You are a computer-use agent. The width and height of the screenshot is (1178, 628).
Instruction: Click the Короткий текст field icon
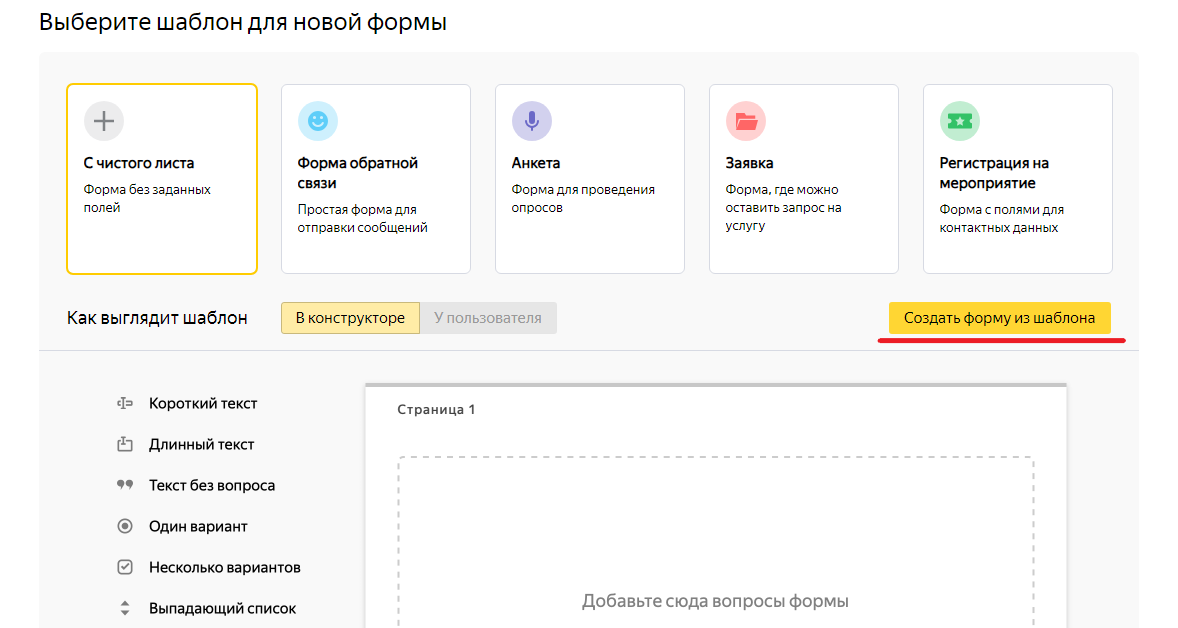[x=125, y=403]
